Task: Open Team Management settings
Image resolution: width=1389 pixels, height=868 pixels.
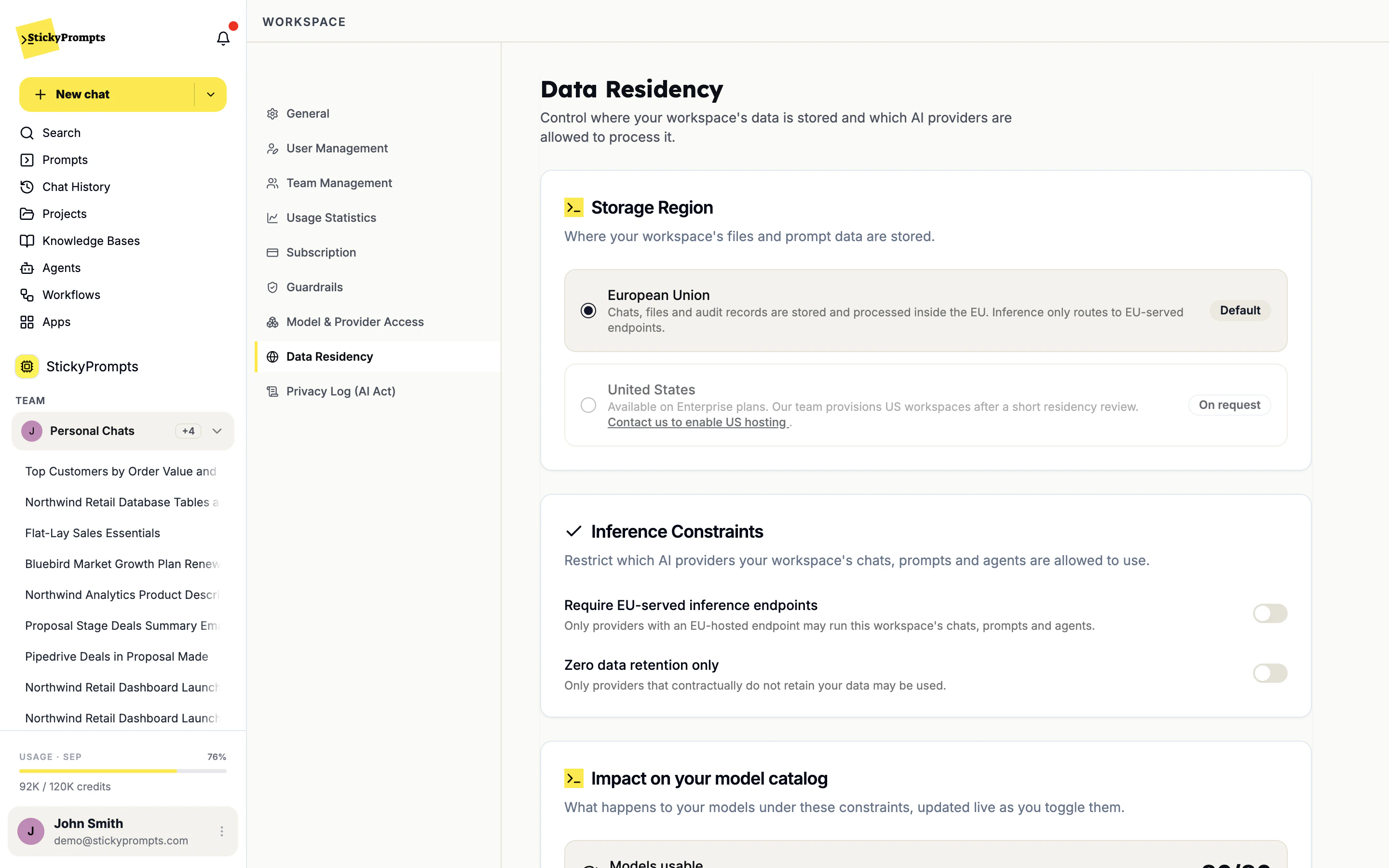Action: click(x=378, y=183)
